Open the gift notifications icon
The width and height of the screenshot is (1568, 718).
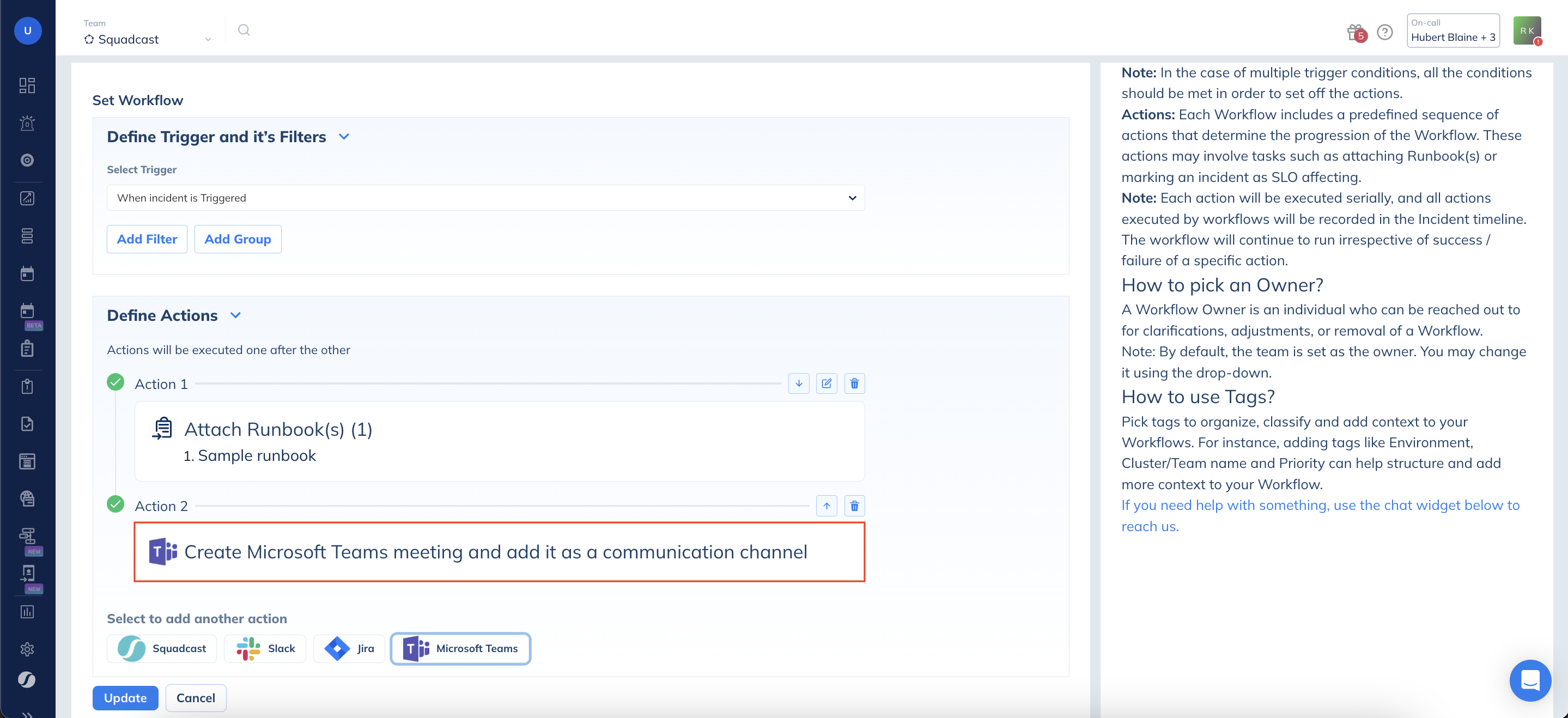point(1355,32)
